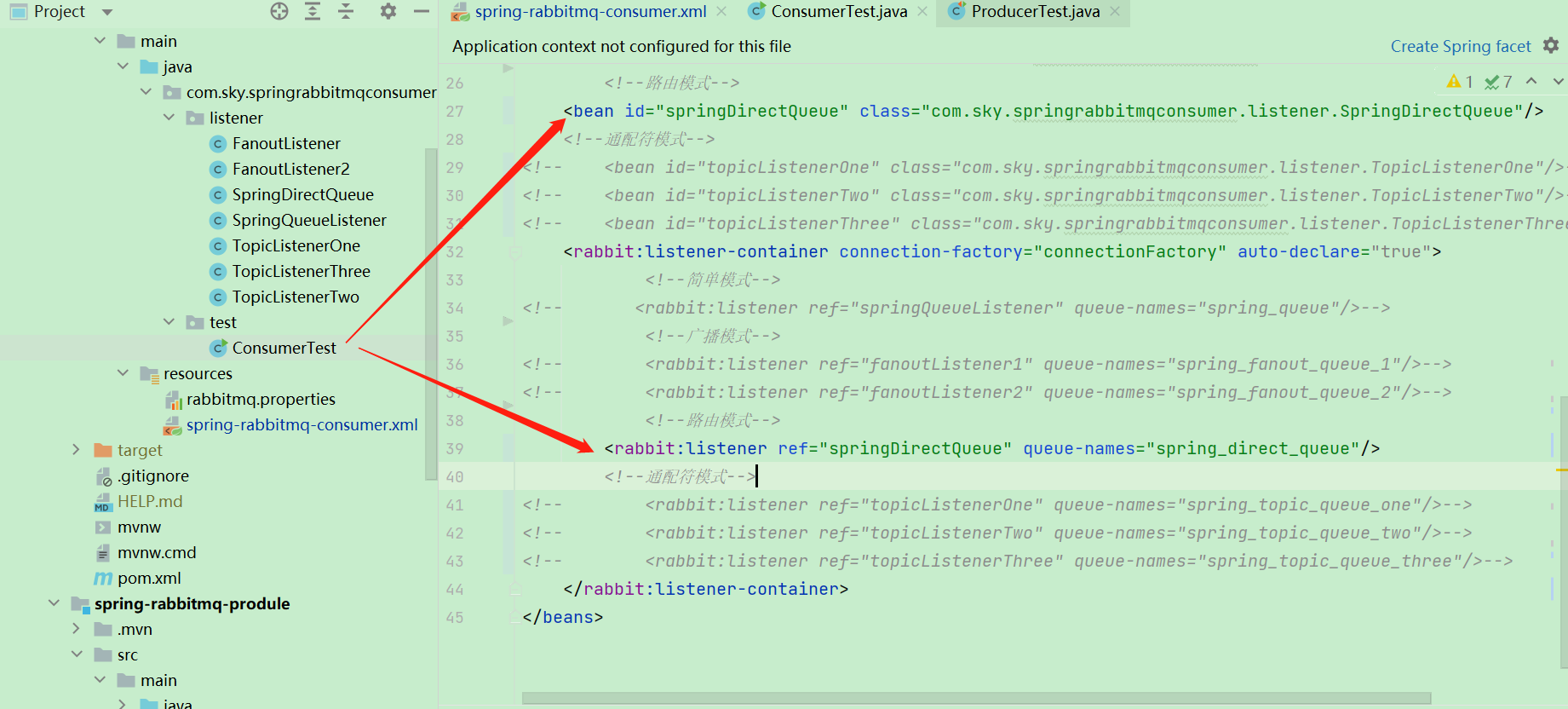The width and height of the screenshot is (1568, 709).
Task: Click the resources folder icon
Action: pos(150,373)
